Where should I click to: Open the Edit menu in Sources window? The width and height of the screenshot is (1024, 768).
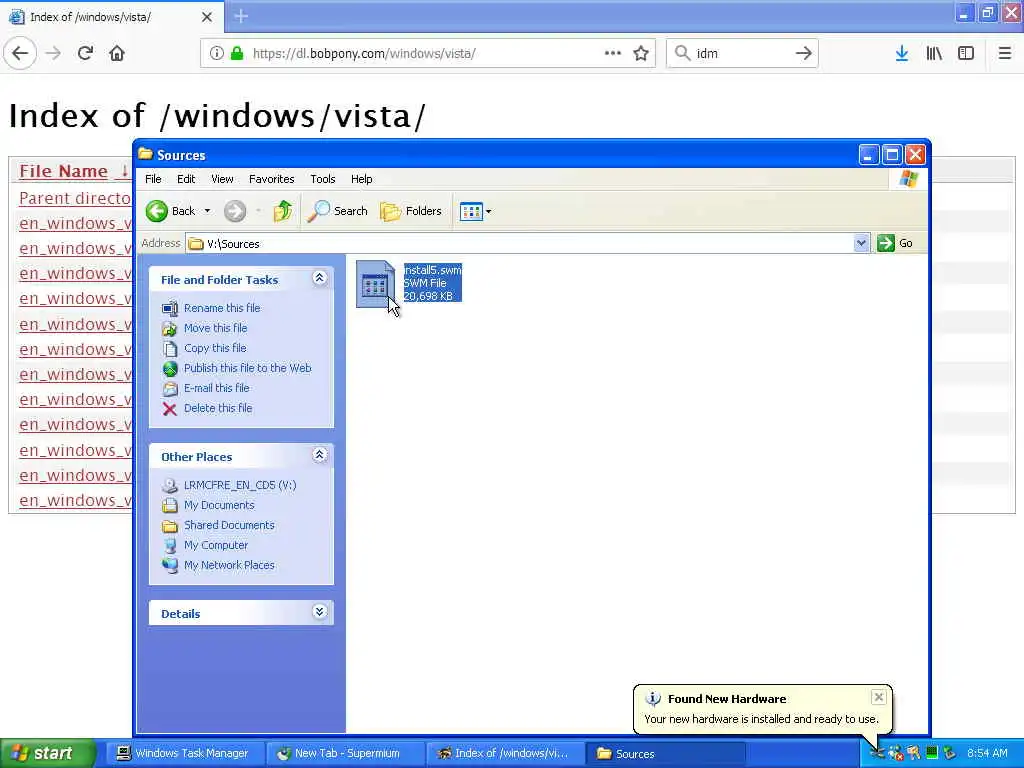(185, 179)
